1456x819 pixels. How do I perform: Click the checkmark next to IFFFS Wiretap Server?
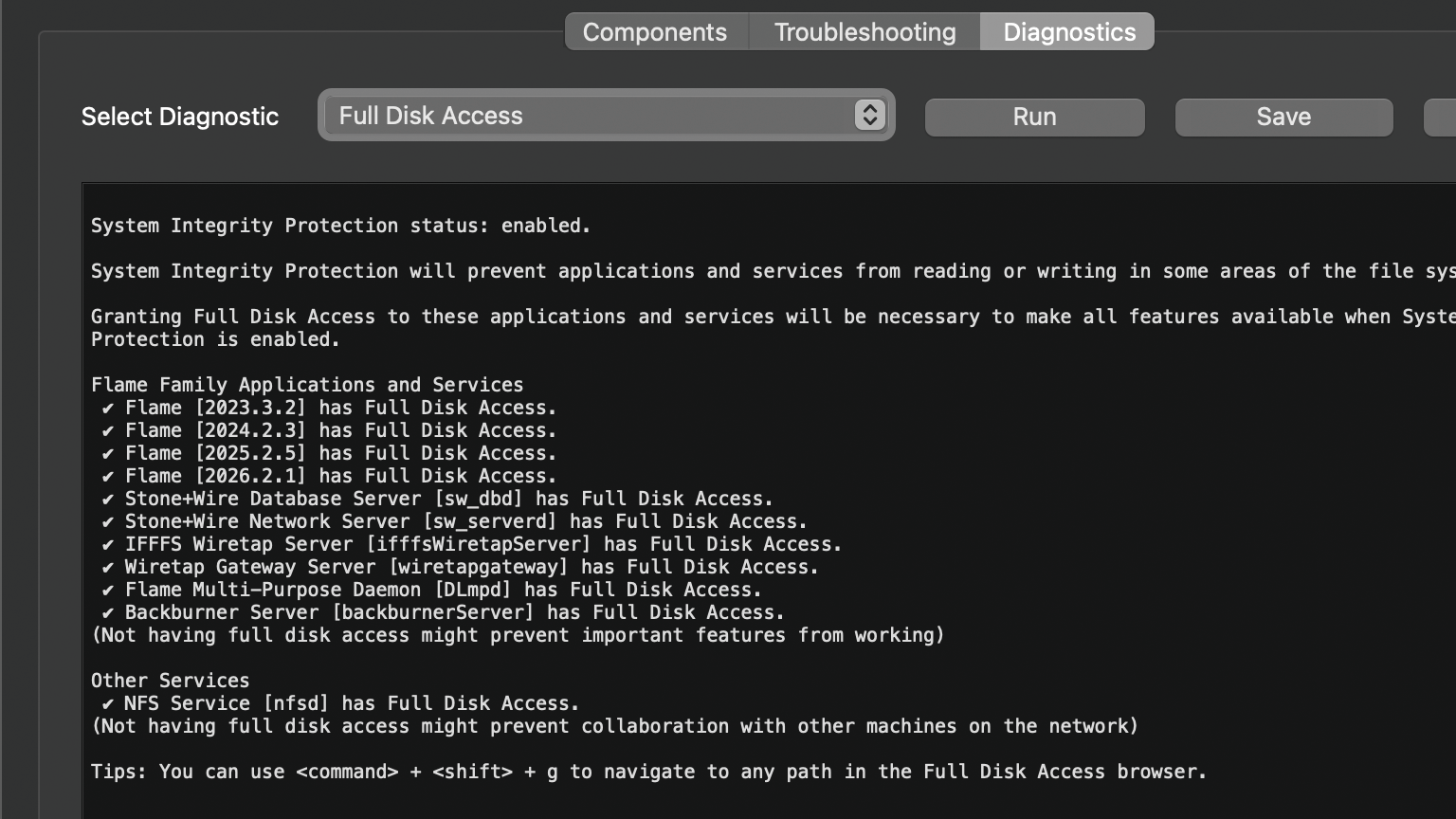click(108, 545)
